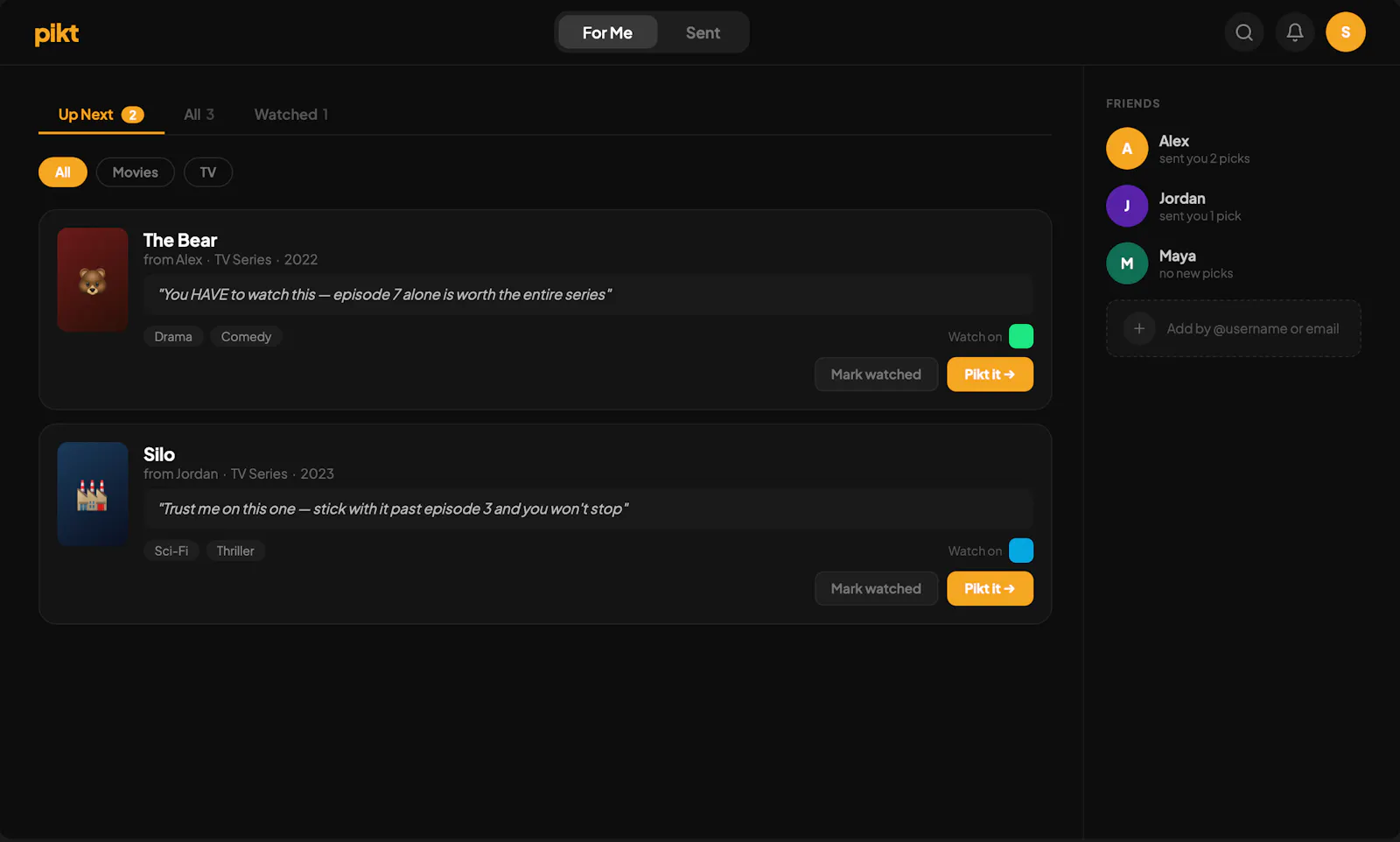Open Jordan's friend avatar
The width and height of the screenshot is (1400, 842).
[1127, 207]
